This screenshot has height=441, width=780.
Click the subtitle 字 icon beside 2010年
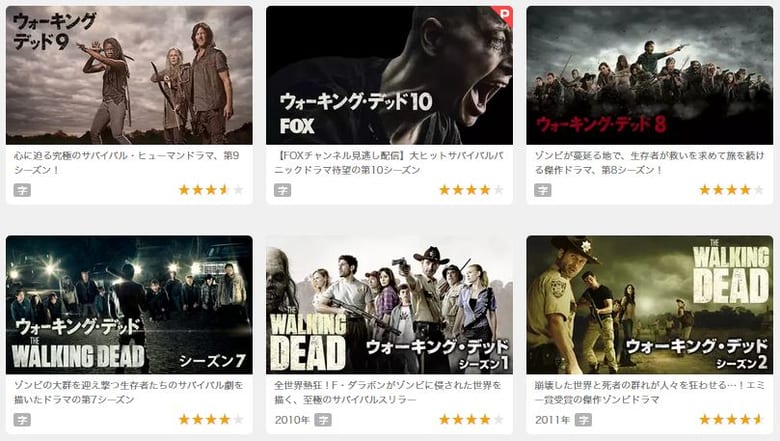tap(323, 420)
